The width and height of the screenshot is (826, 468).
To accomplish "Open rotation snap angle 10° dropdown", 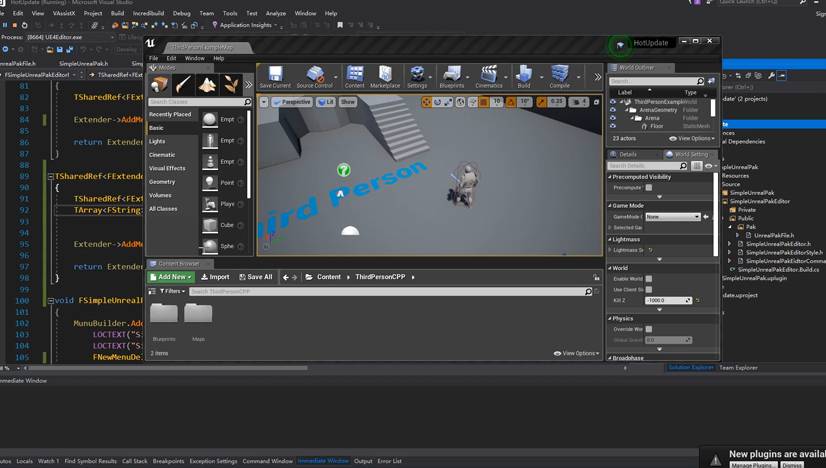I will 525,102.
